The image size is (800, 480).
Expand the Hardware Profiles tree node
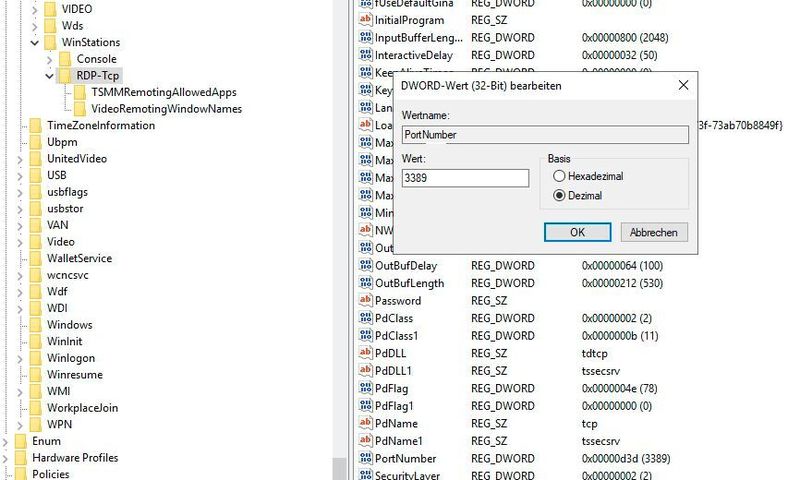tap(5, 458)
